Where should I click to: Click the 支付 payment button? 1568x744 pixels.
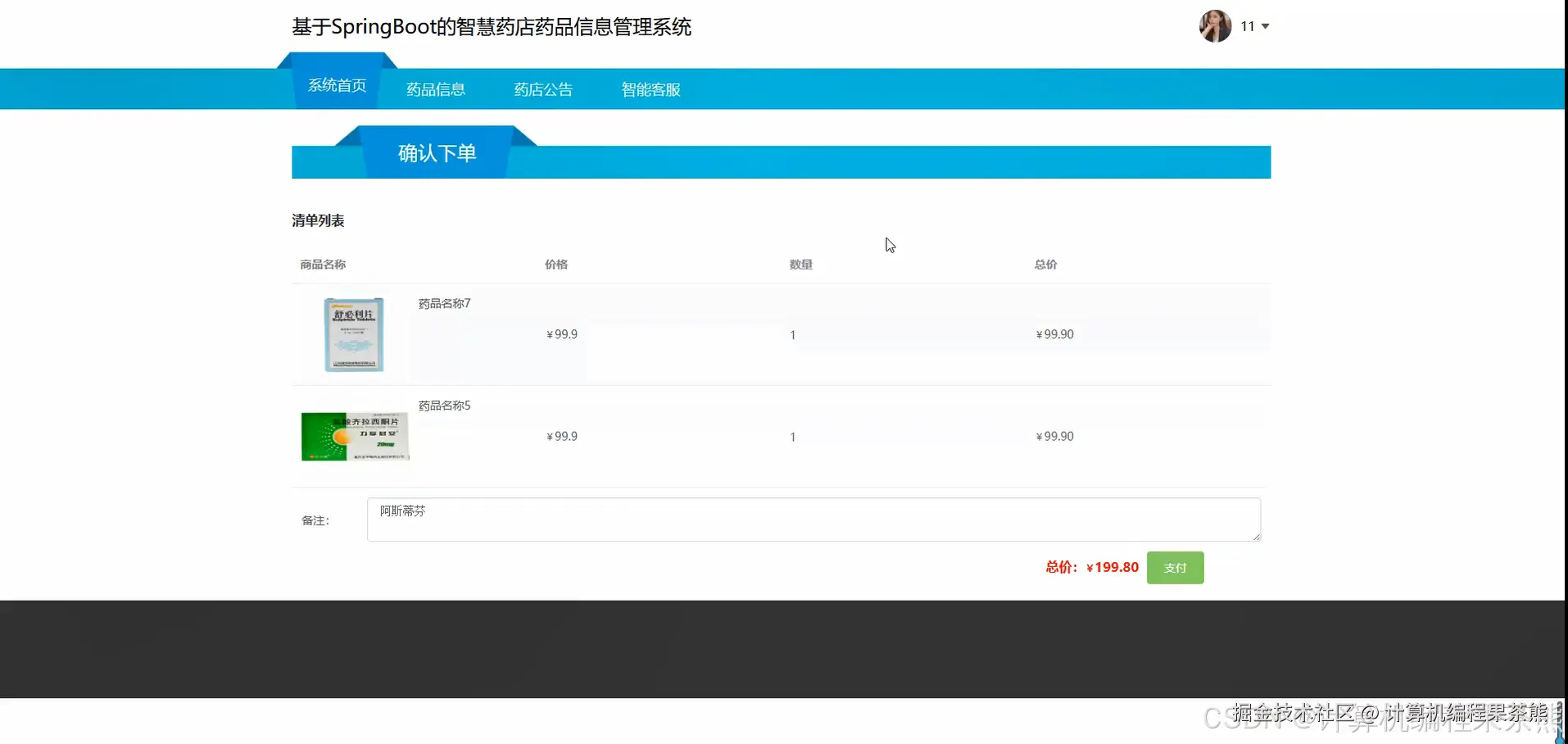1175,567
